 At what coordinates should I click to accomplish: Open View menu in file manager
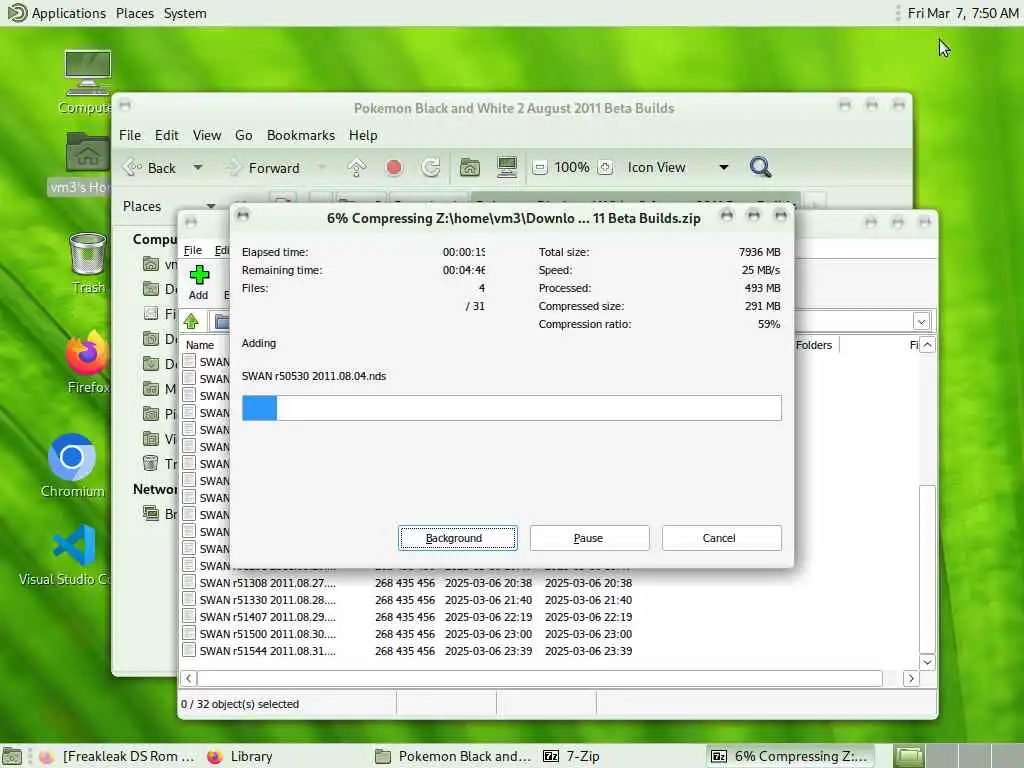[206, 135]
